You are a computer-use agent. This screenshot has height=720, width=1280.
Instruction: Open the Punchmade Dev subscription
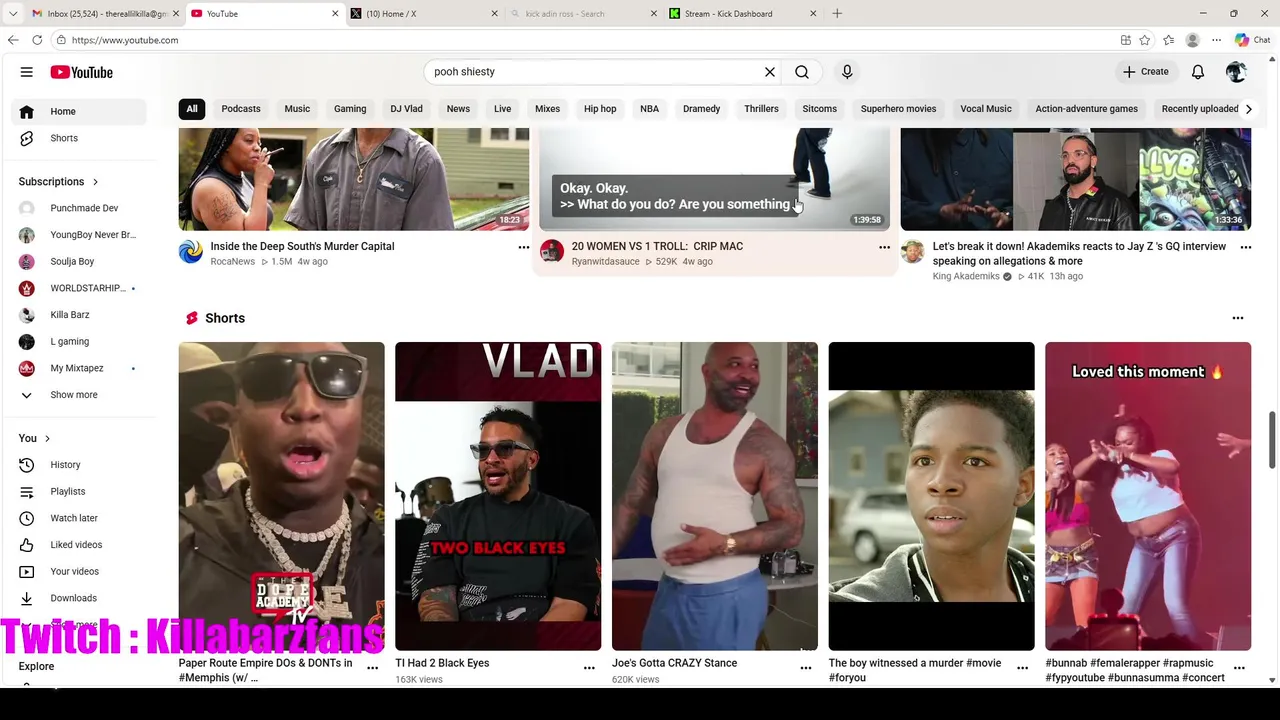point(80,208)
